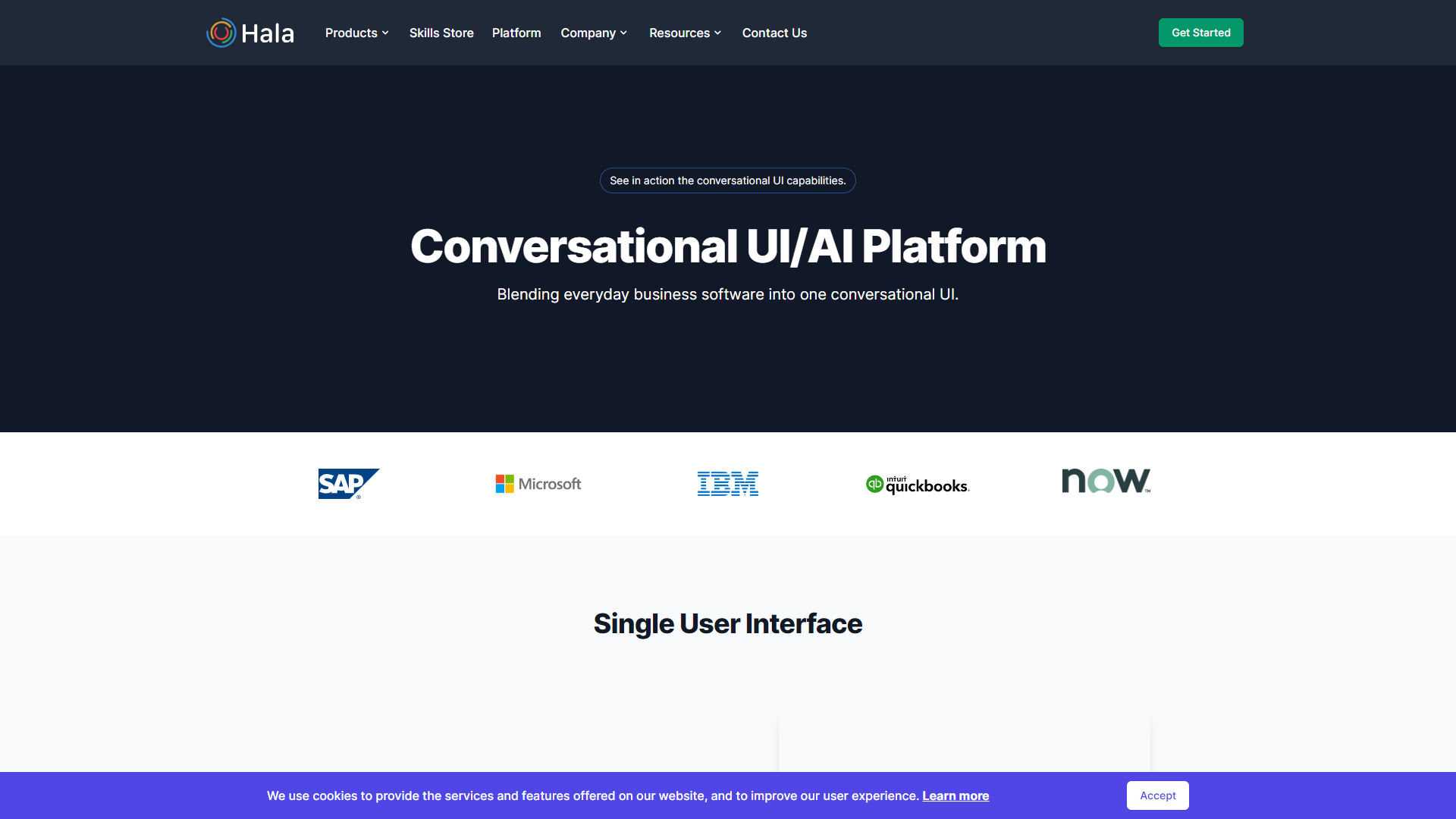This screenshot has width=1456, height=819.
Task: Expand the Resources dropdown menu
Action: 679,33
